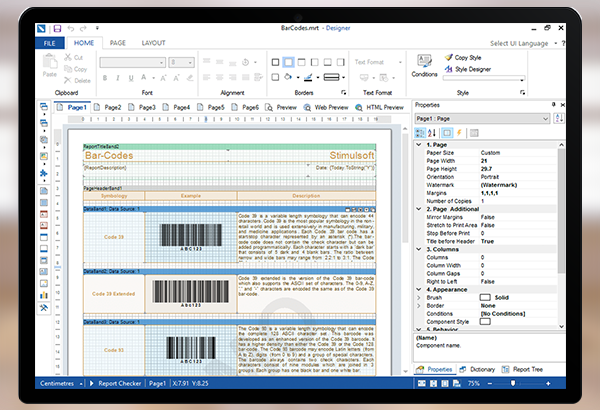The height and width of the screenshot is (410, 600).
Task: Click the zoom slider handle
Action: (x=513, y=383)
